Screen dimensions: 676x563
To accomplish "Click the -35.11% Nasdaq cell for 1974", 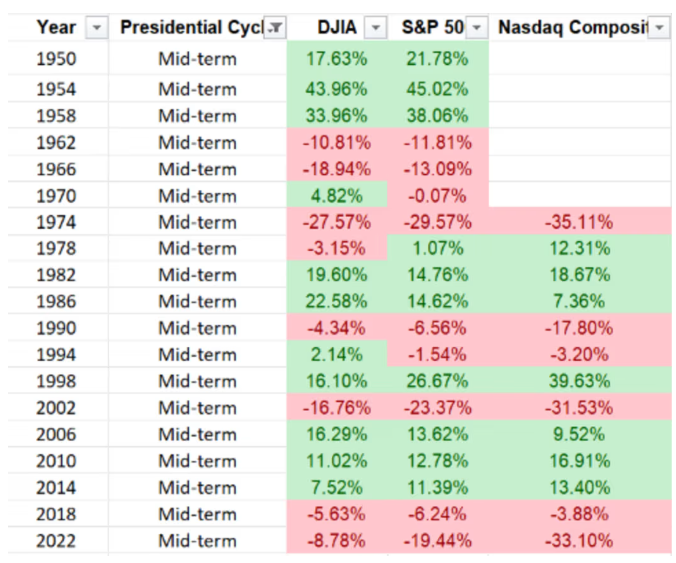I will click(x=580, y=222).
